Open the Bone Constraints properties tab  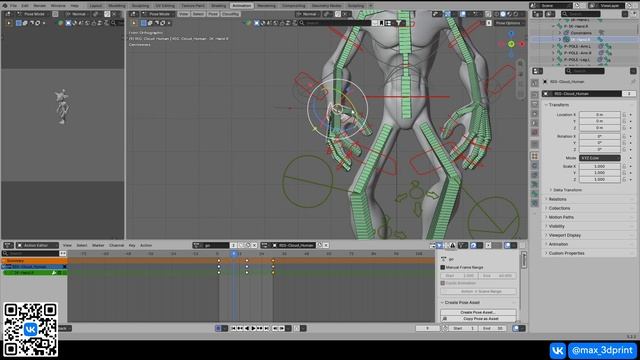click(535, 203)
